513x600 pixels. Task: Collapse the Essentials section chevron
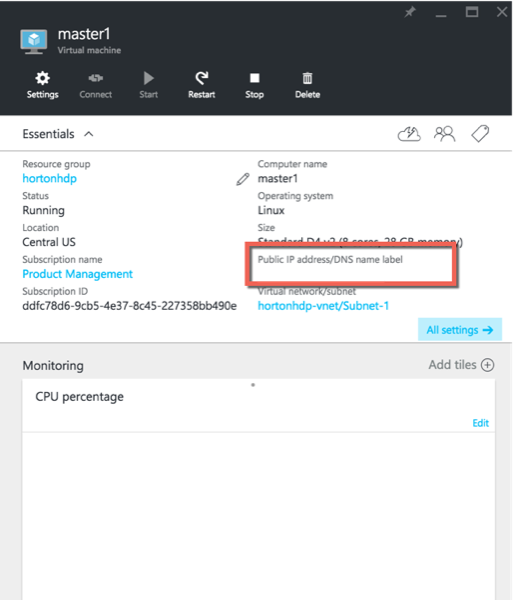coord(89,134)
